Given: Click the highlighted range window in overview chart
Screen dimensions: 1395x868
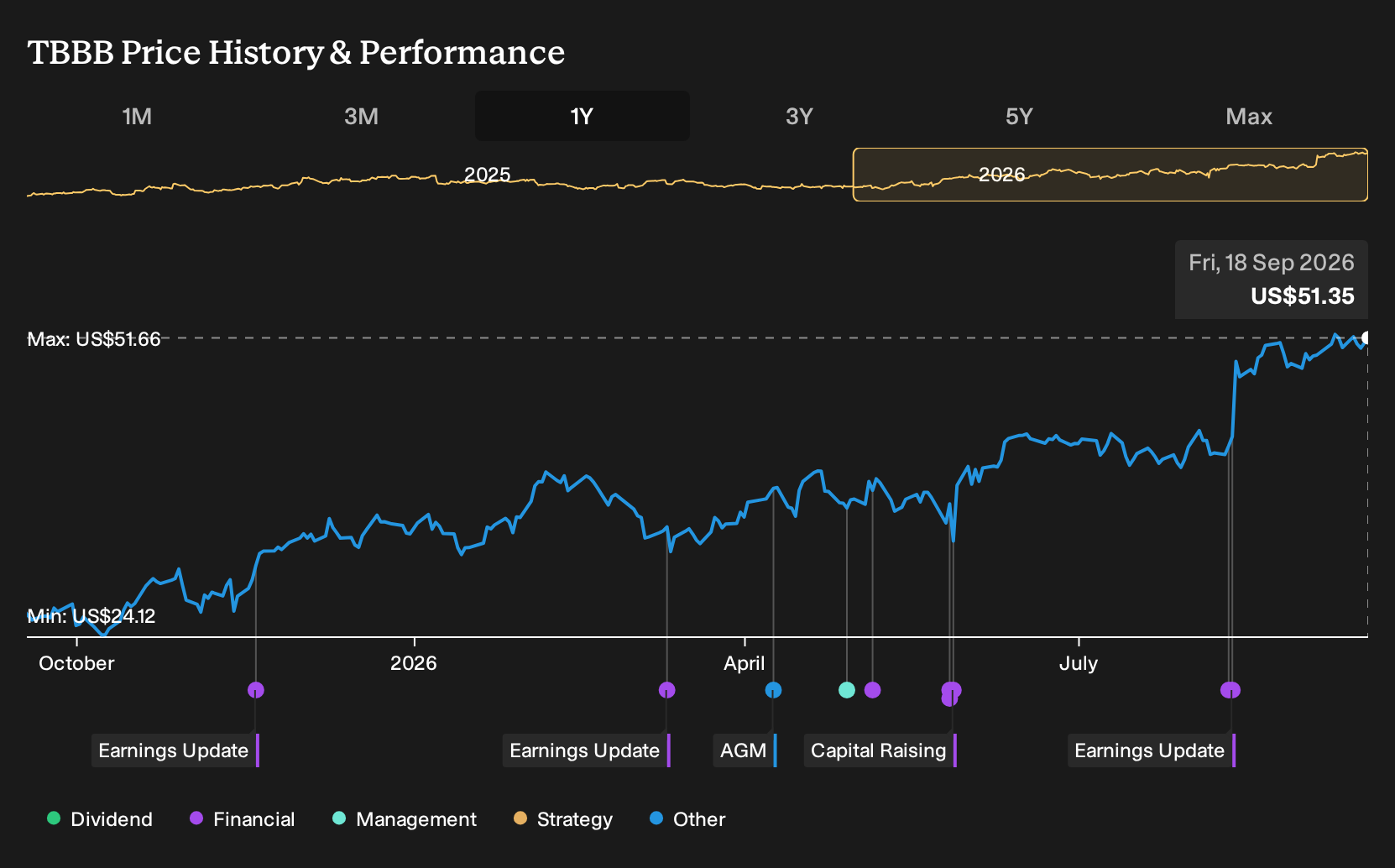Looking at the screenshot, I should pyautogui.click(x=1110, y=175).
